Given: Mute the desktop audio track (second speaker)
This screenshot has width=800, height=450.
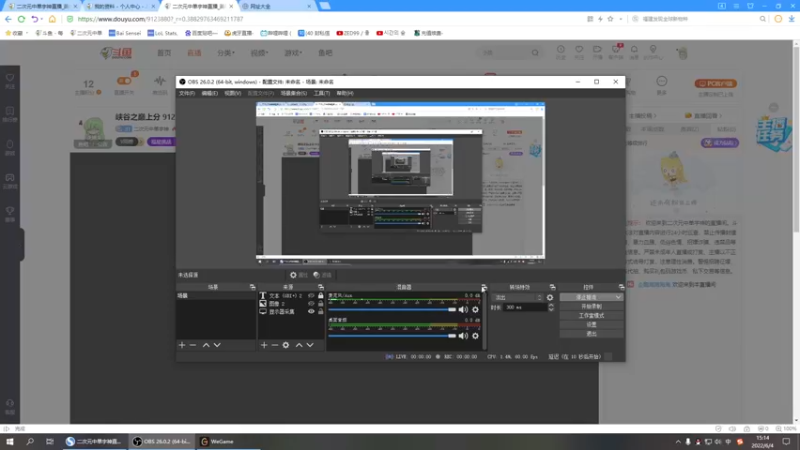Looking at the screenshot, I should click(x=463, y=336).
